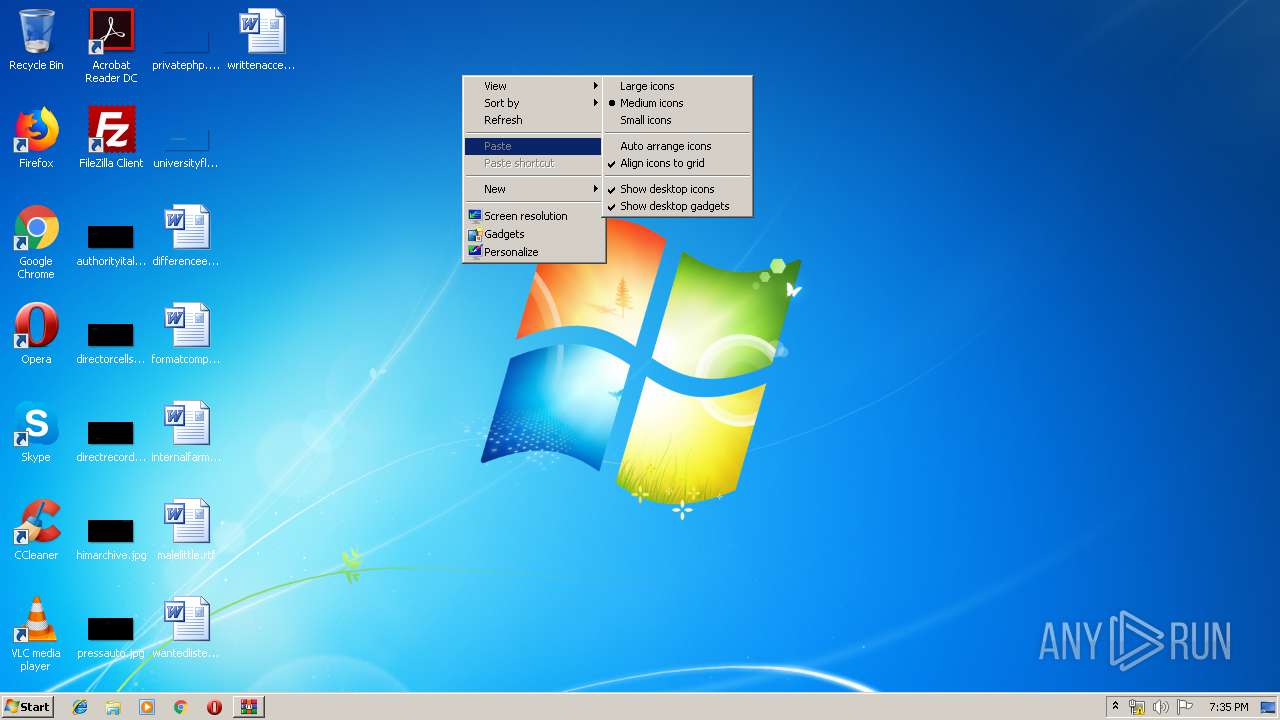Select the Firefox desktop shortcut
1280x720 pixels.
click(x=36, y=138)
